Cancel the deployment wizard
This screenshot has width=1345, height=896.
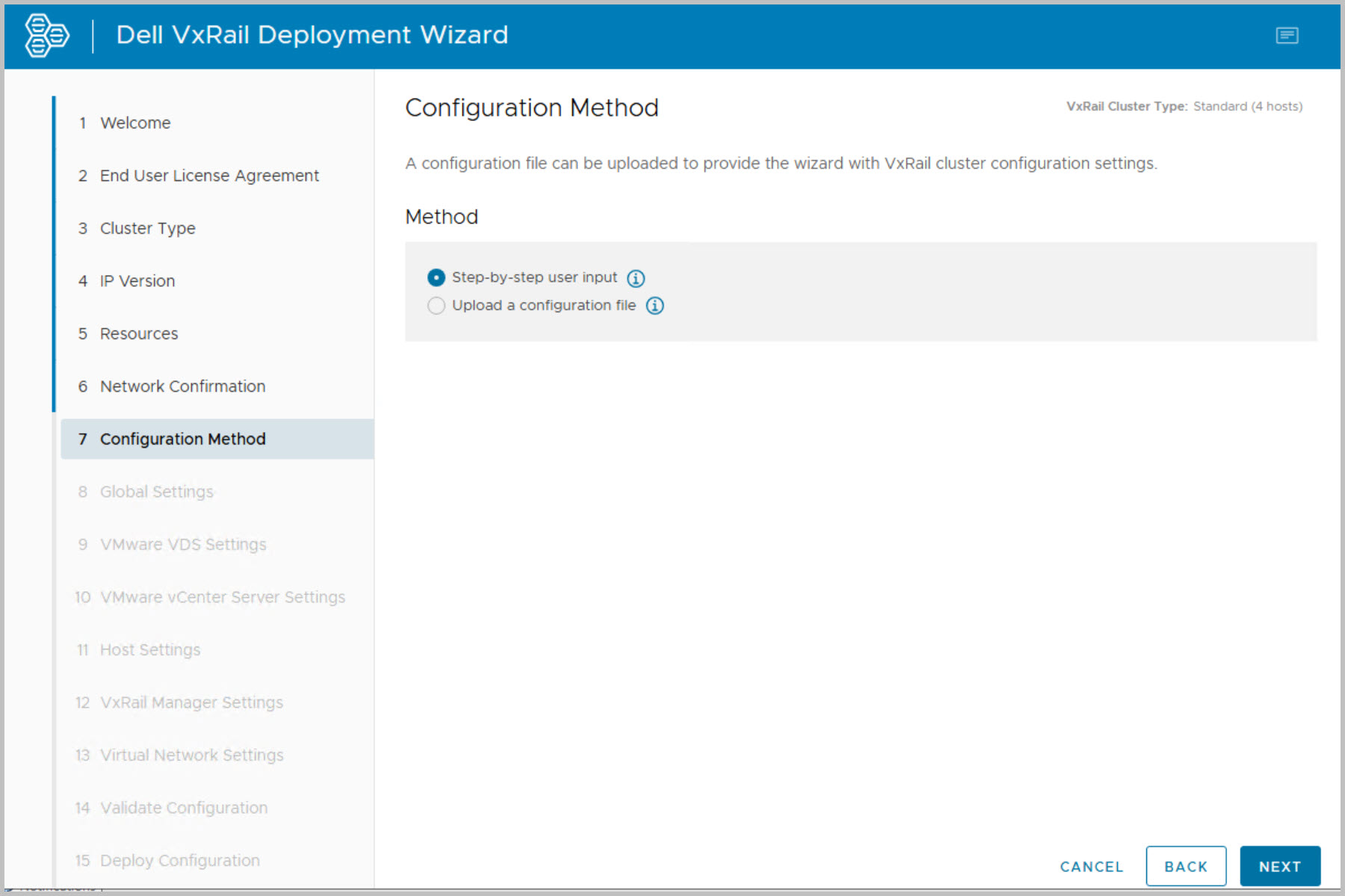[x=1091, y=866]
